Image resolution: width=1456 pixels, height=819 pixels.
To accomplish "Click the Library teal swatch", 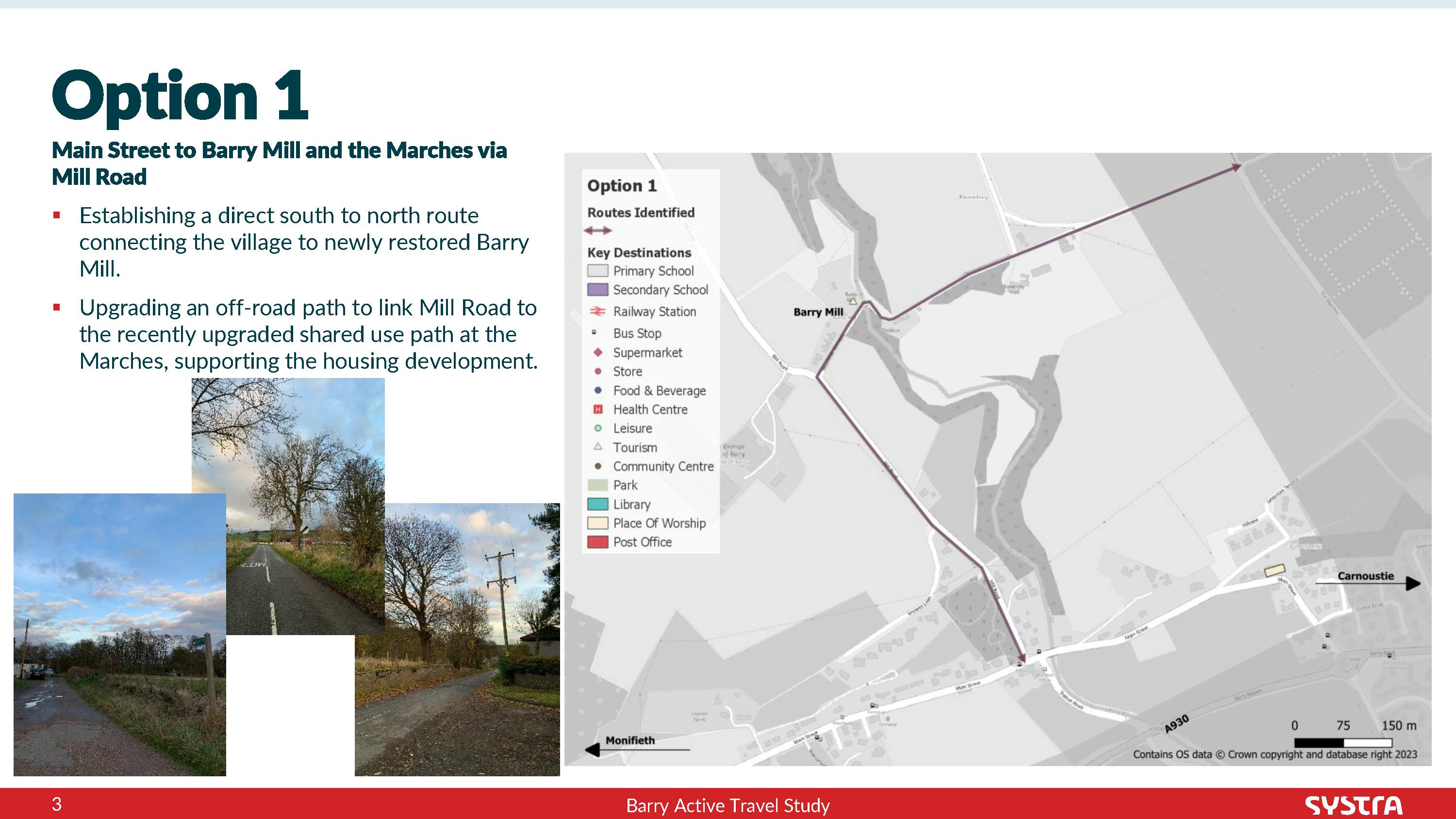I will pos(597,504).
